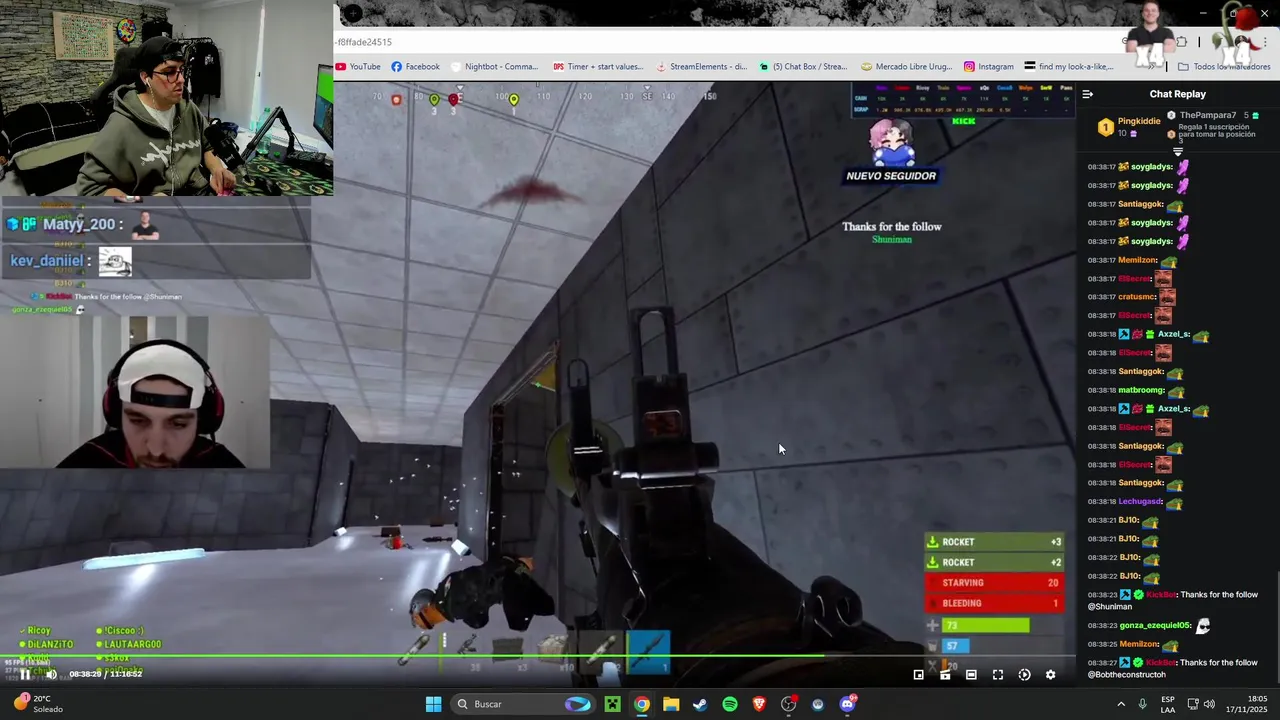1280x720 pixels.
Task: Click @Shuniman mention in chat message
Action: click(1110, 607)
